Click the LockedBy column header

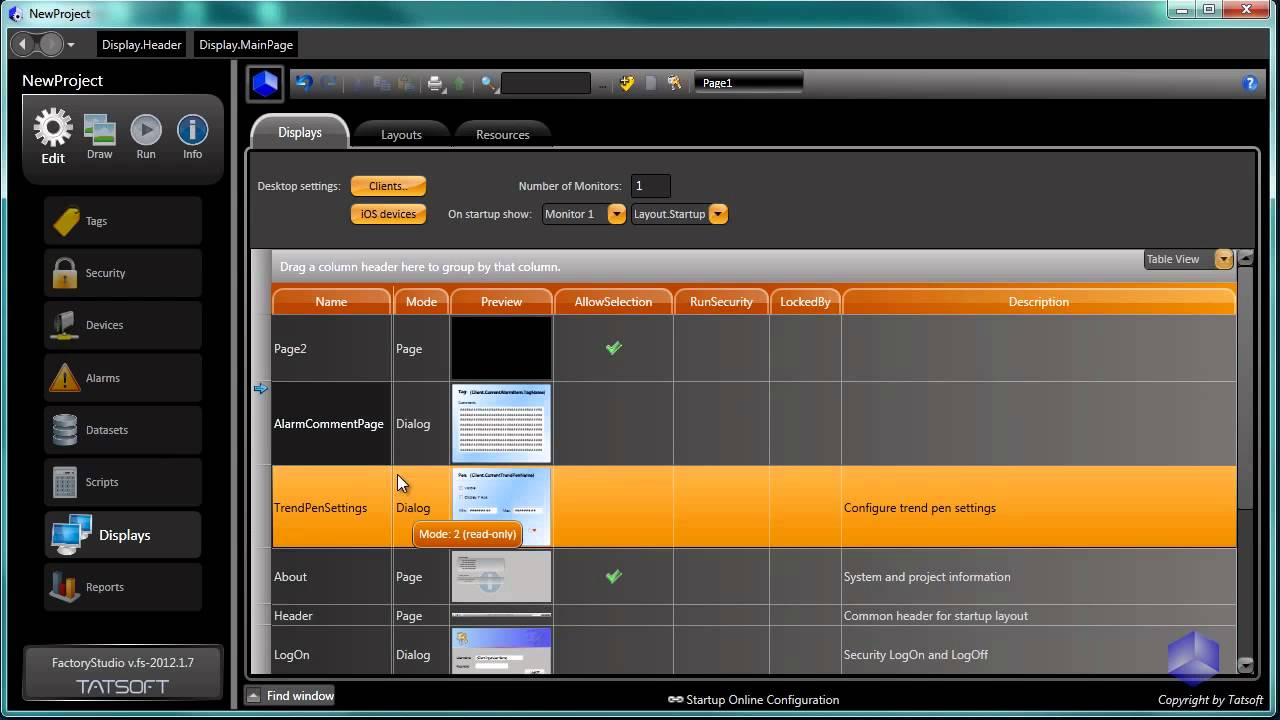pos(805,301)
